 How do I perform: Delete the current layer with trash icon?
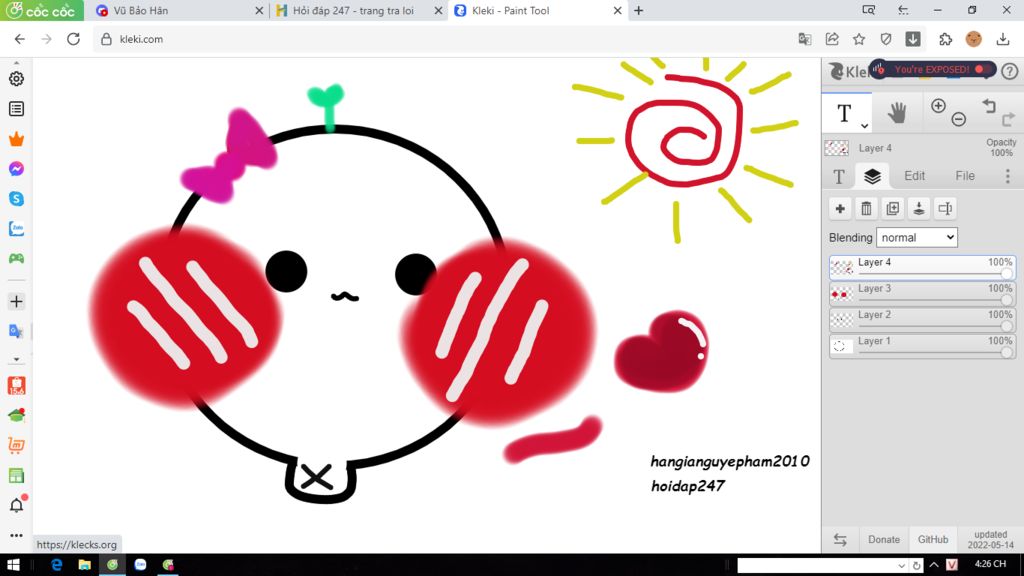pos(866,209)
